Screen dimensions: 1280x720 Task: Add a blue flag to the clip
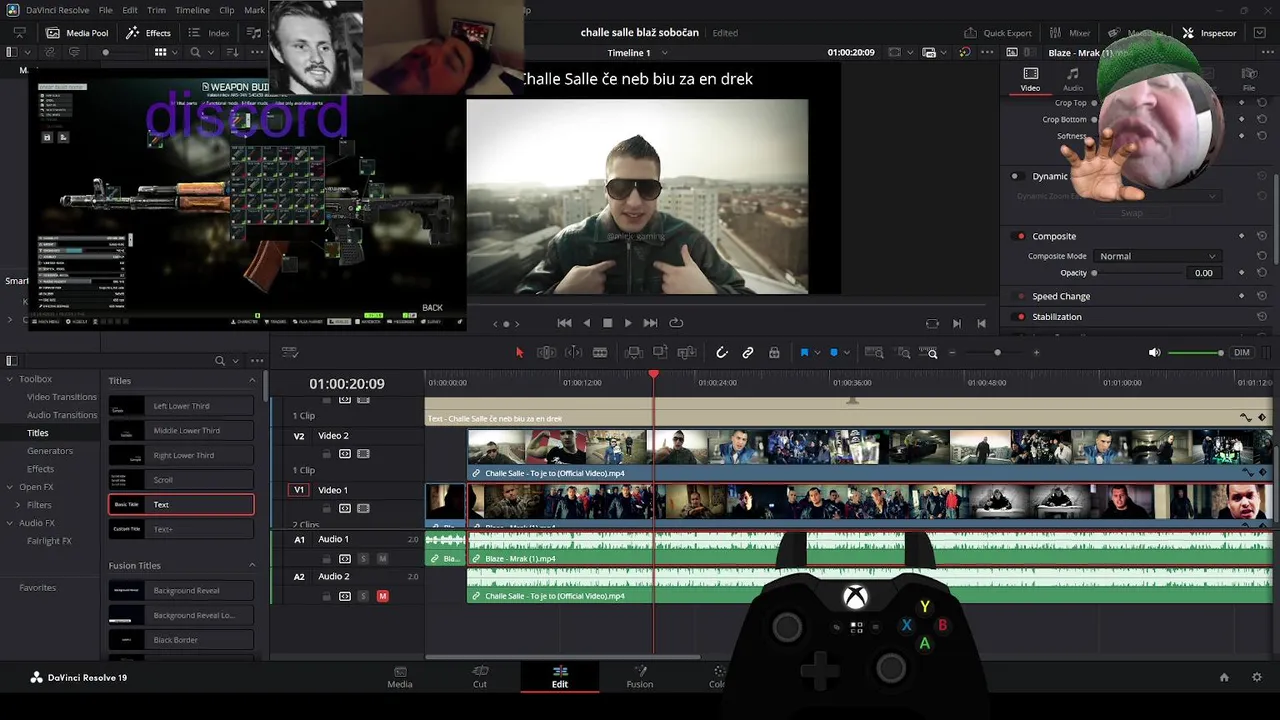point(804,352)
